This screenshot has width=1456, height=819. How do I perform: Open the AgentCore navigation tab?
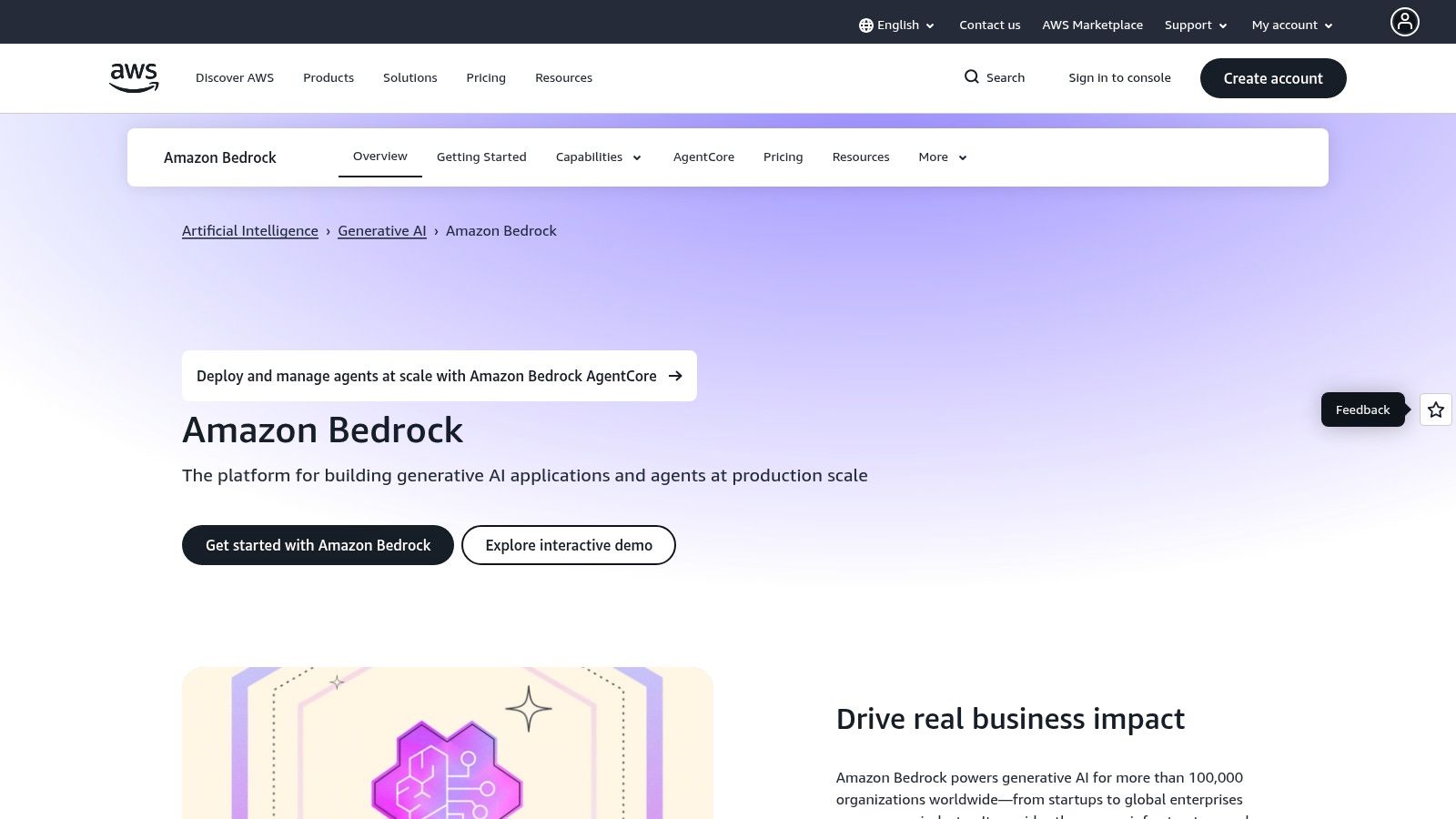click(x=703, y=157)
